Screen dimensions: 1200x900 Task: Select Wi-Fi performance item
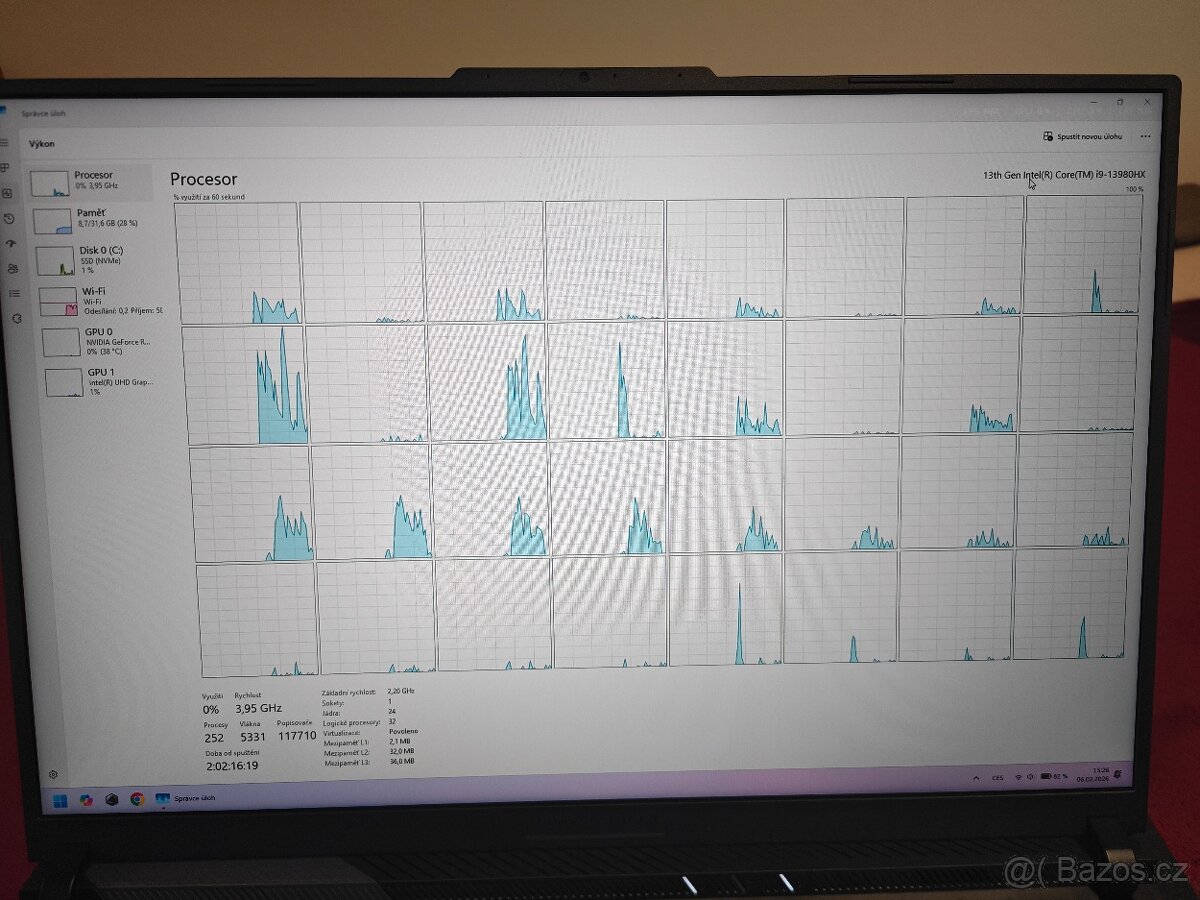click(x=100, y=300)
